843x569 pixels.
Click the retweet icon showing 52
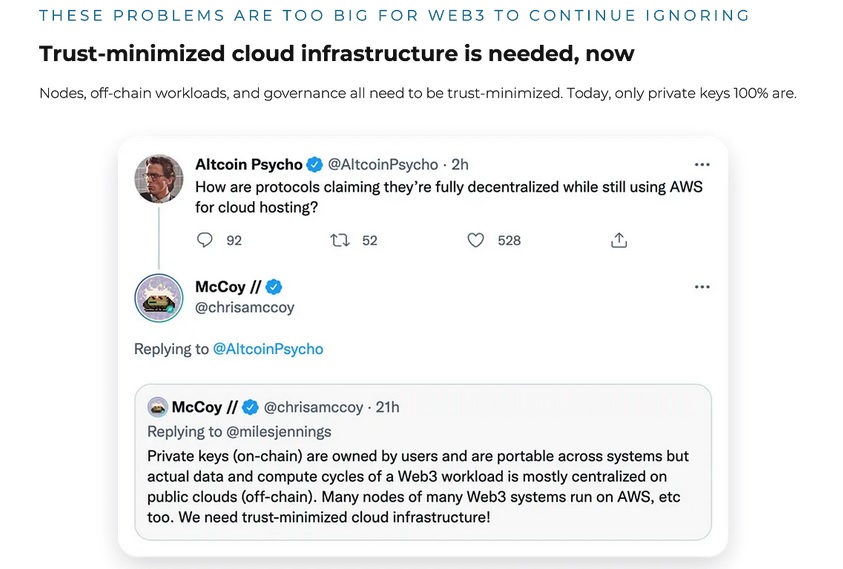coord(340,240)
